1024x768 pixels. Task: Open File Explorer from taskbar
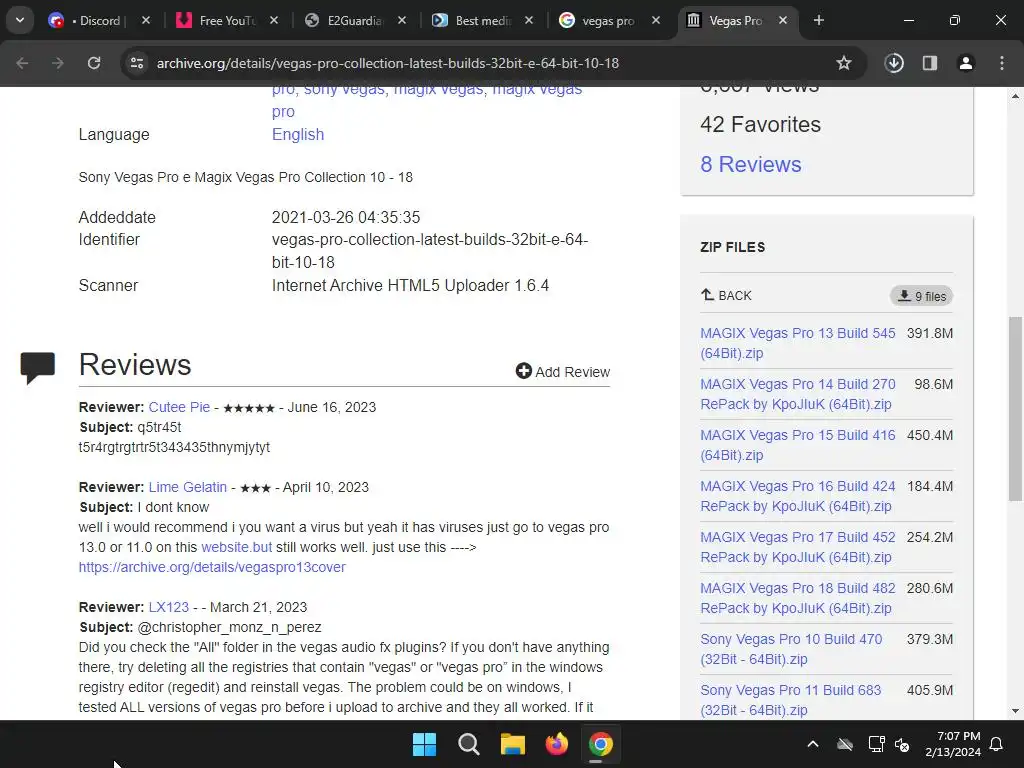point(513,744)
